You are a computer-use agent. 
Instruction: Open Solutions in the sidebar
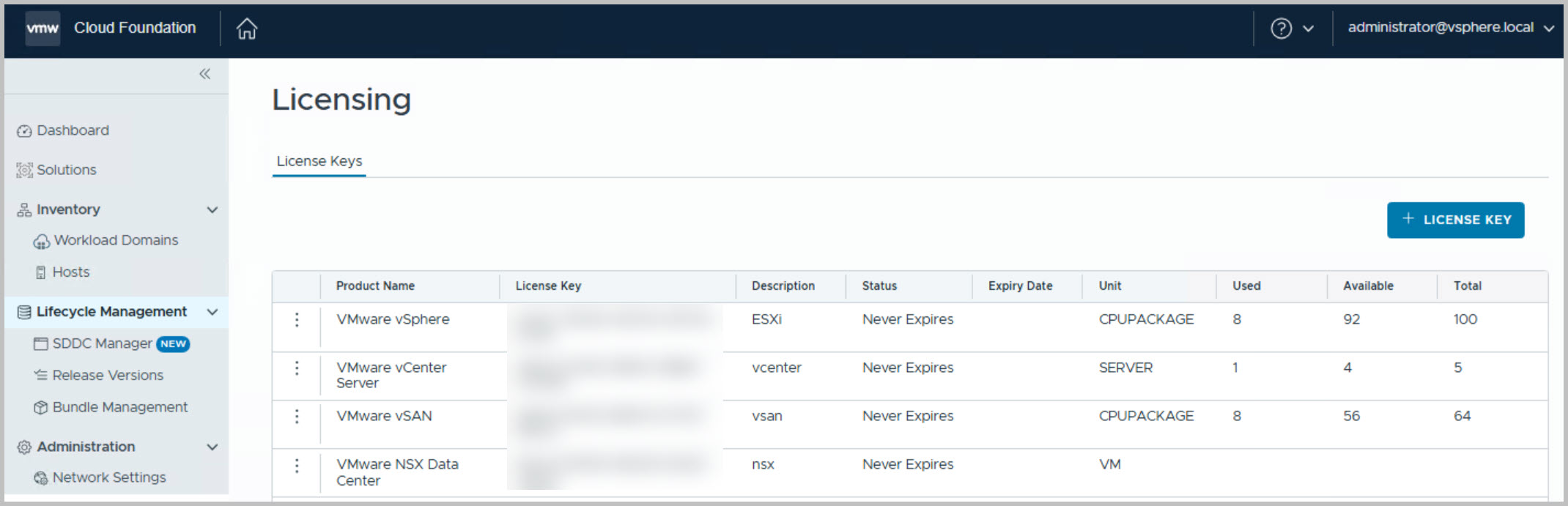point(67,170)
